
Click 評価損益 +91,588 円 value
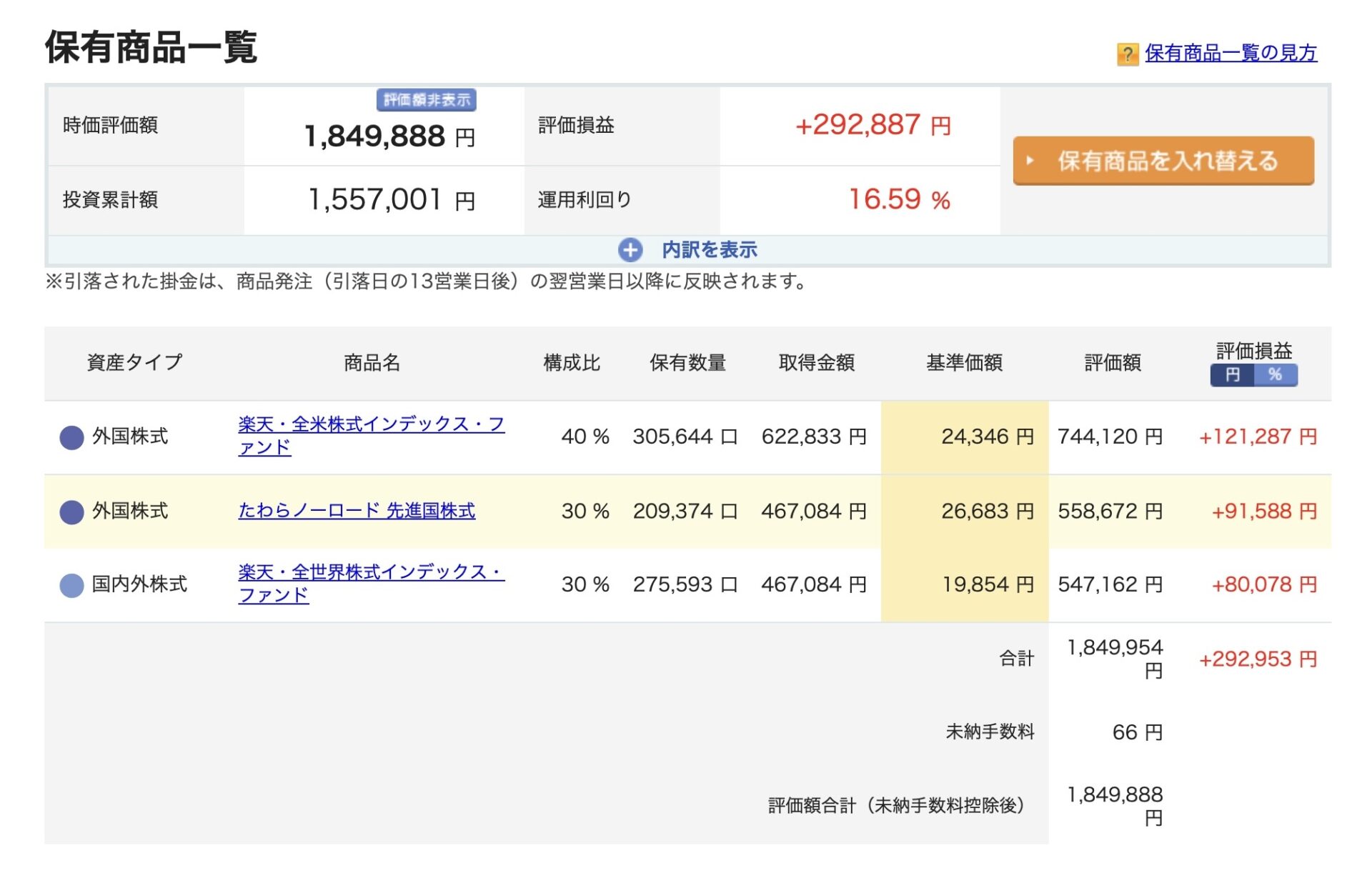point(1264,512)
